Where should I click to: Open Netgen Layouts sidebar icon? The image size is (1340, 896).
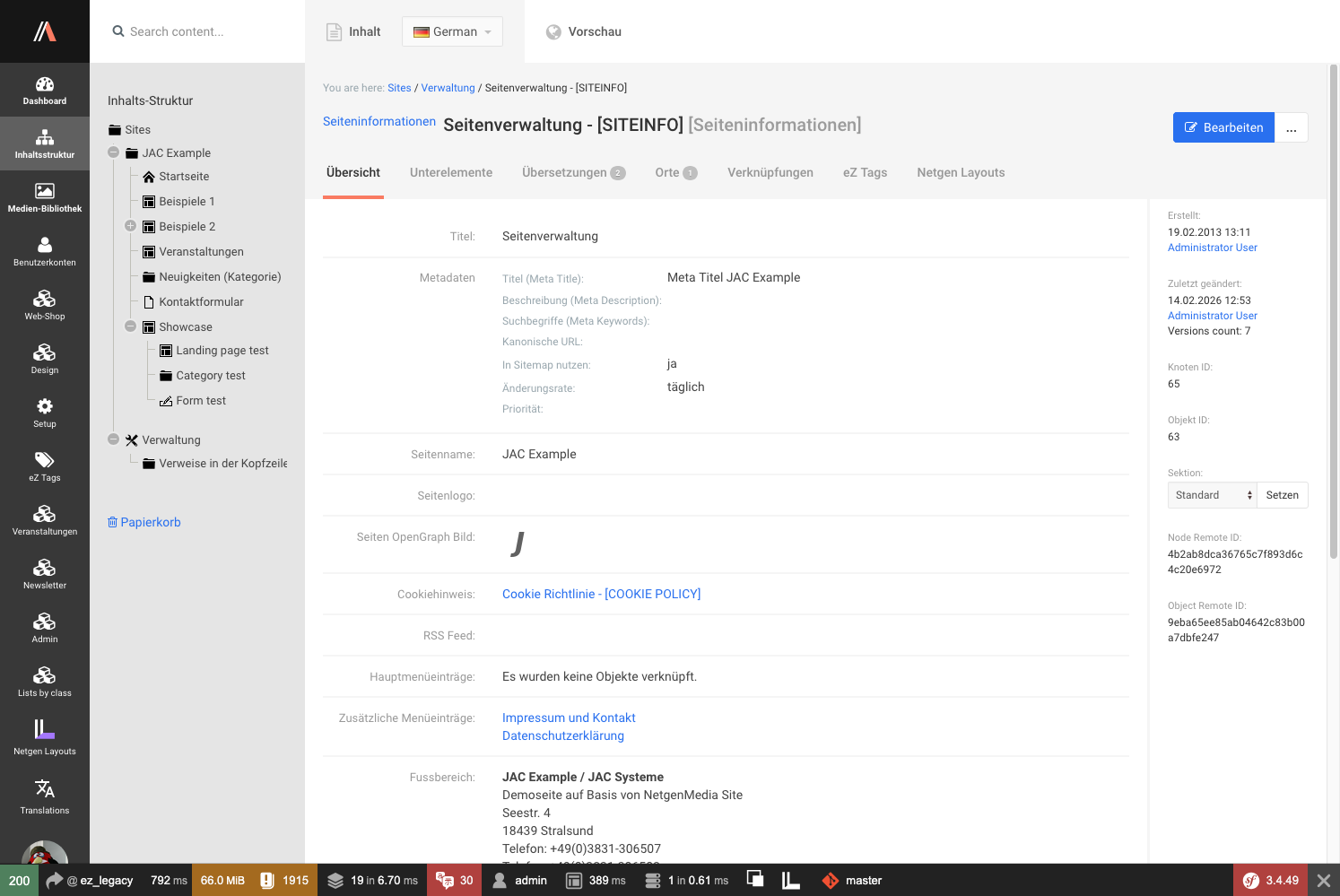tap(45, 737)
